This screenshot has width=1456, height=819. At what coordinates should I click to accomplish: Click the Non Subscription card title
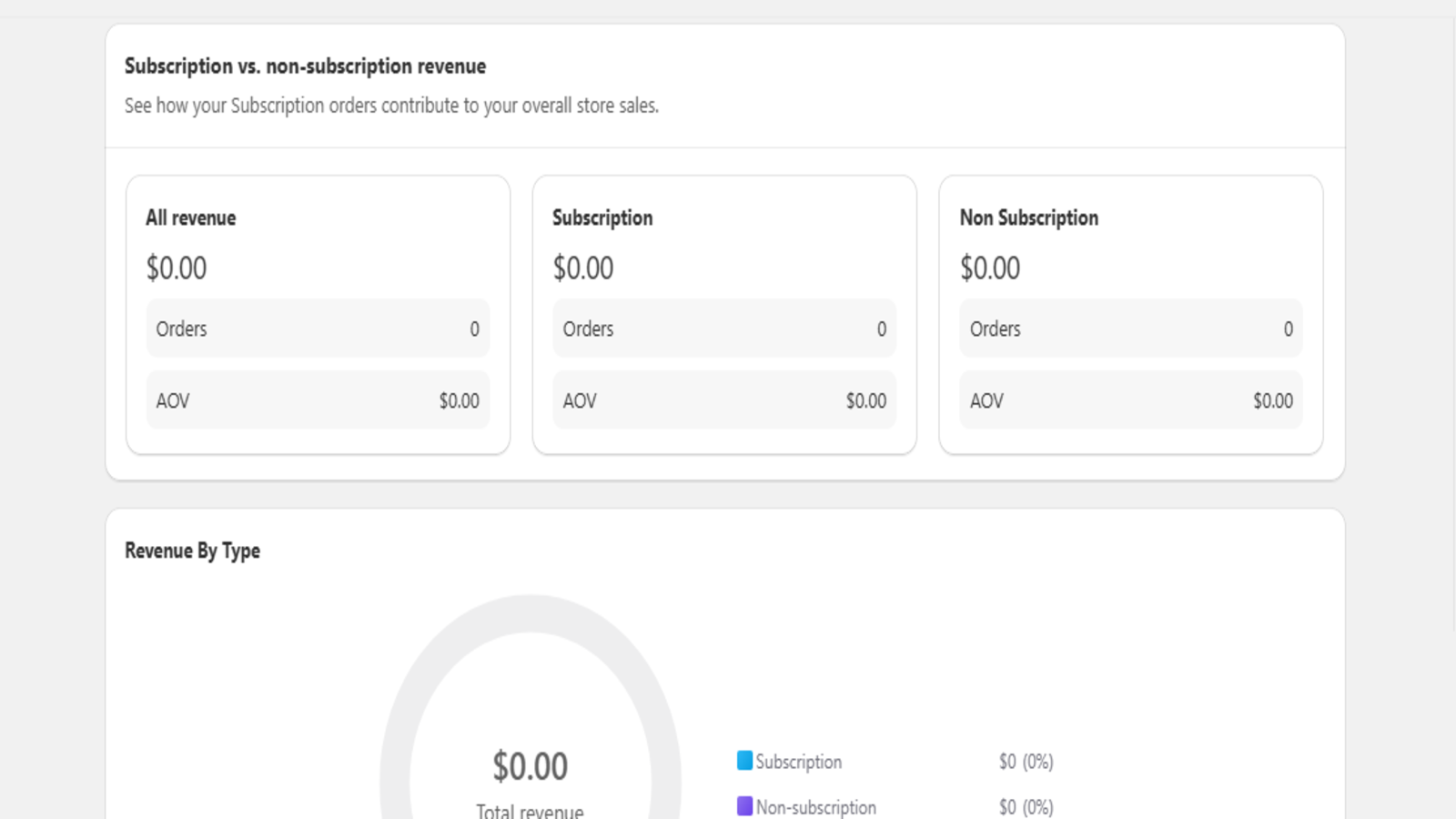coord(1028,217)
